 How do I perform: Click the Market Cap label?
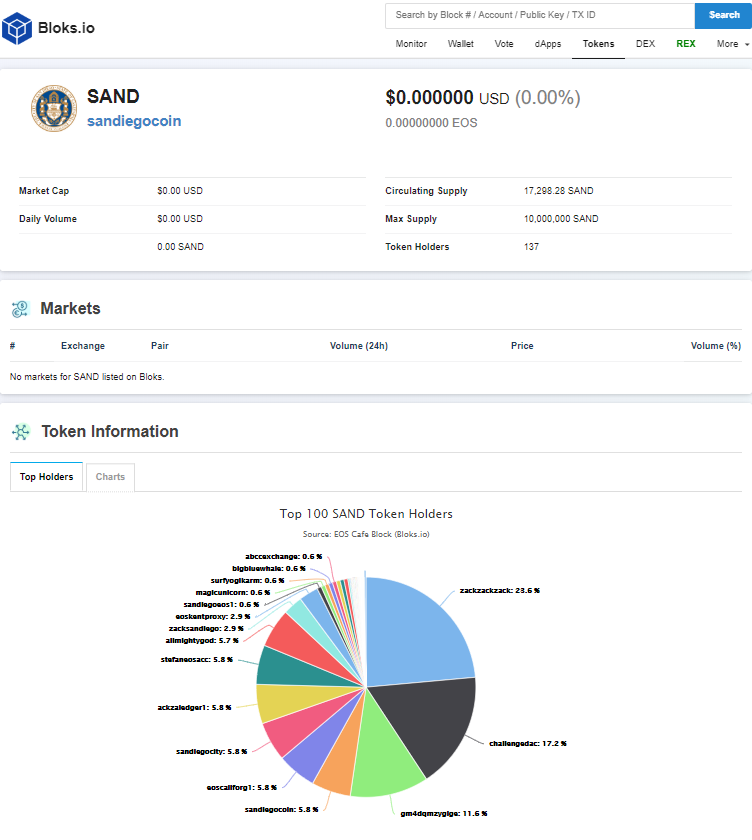pos(44,191)
